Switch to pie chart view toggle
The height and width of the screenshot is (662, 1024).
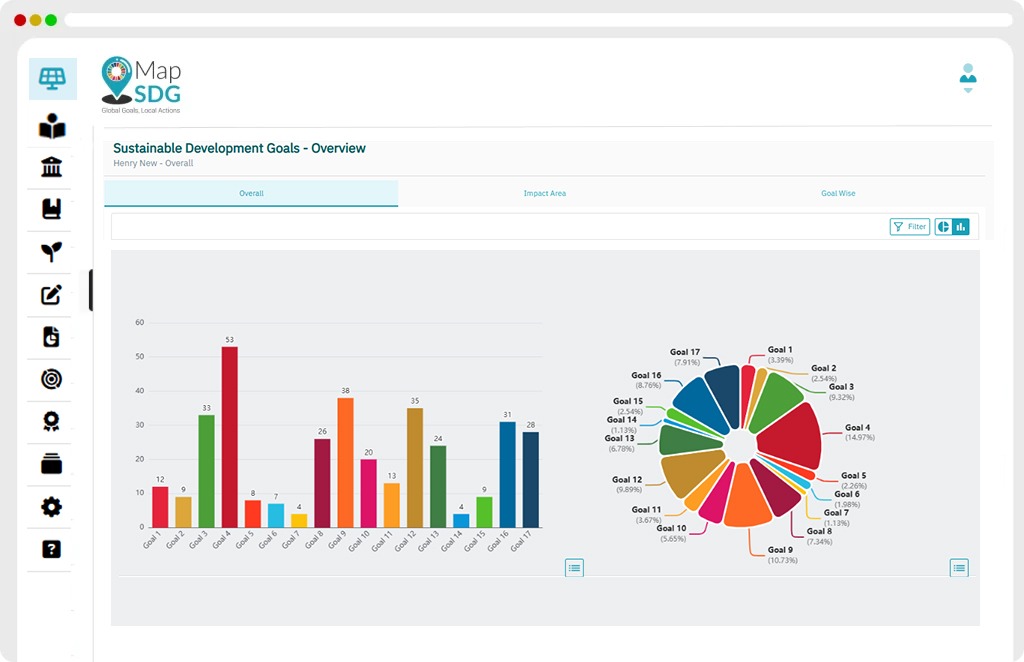(x=943, y=227)
